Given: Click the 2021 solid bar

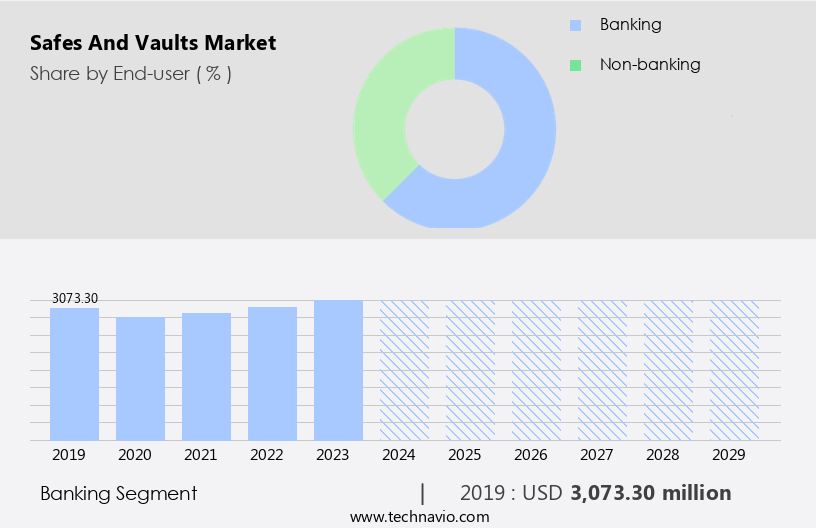Looking at the screenshot, I should point(207,377).
